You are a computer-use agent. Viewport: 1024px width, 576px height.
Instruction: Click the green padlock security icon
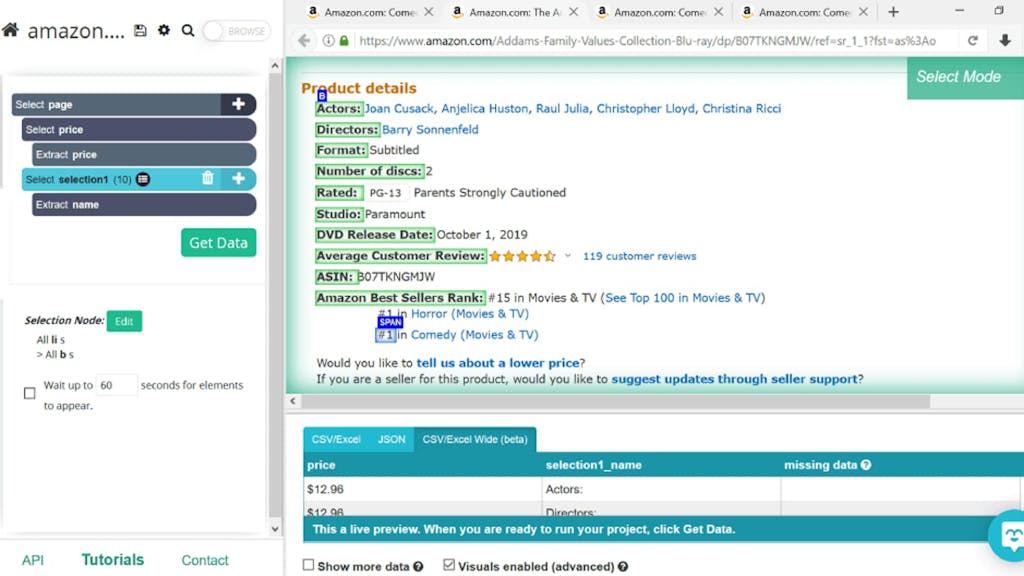(344, 40)
